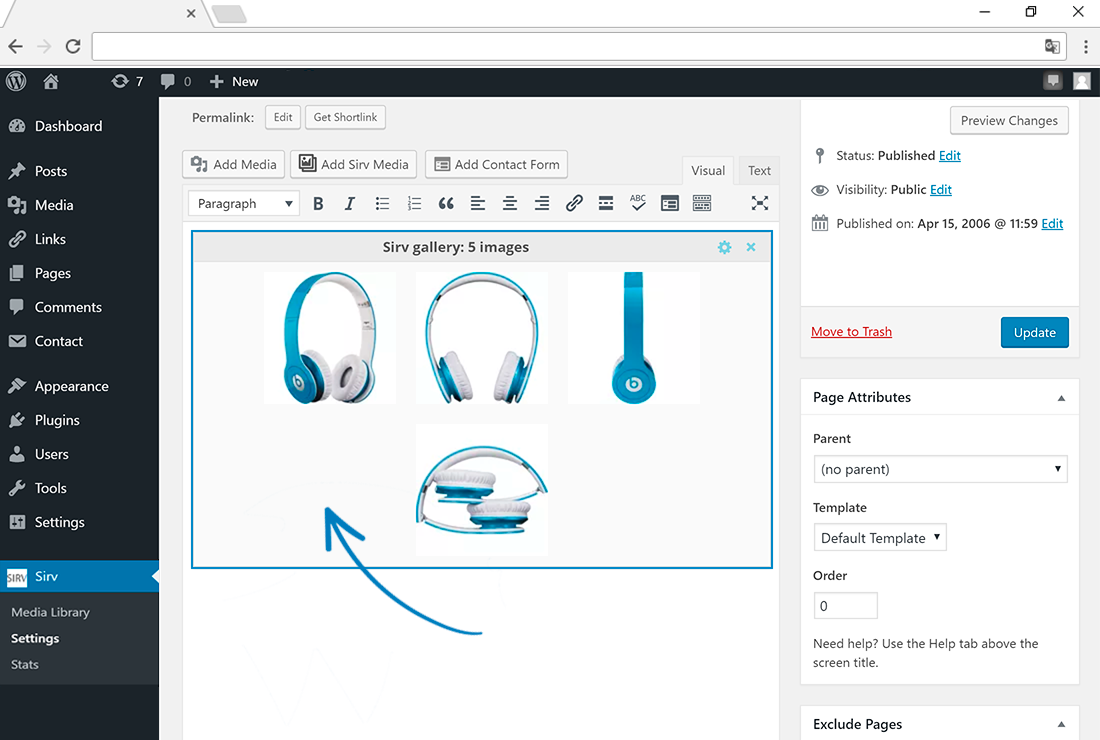Click the Update button

1034,333
